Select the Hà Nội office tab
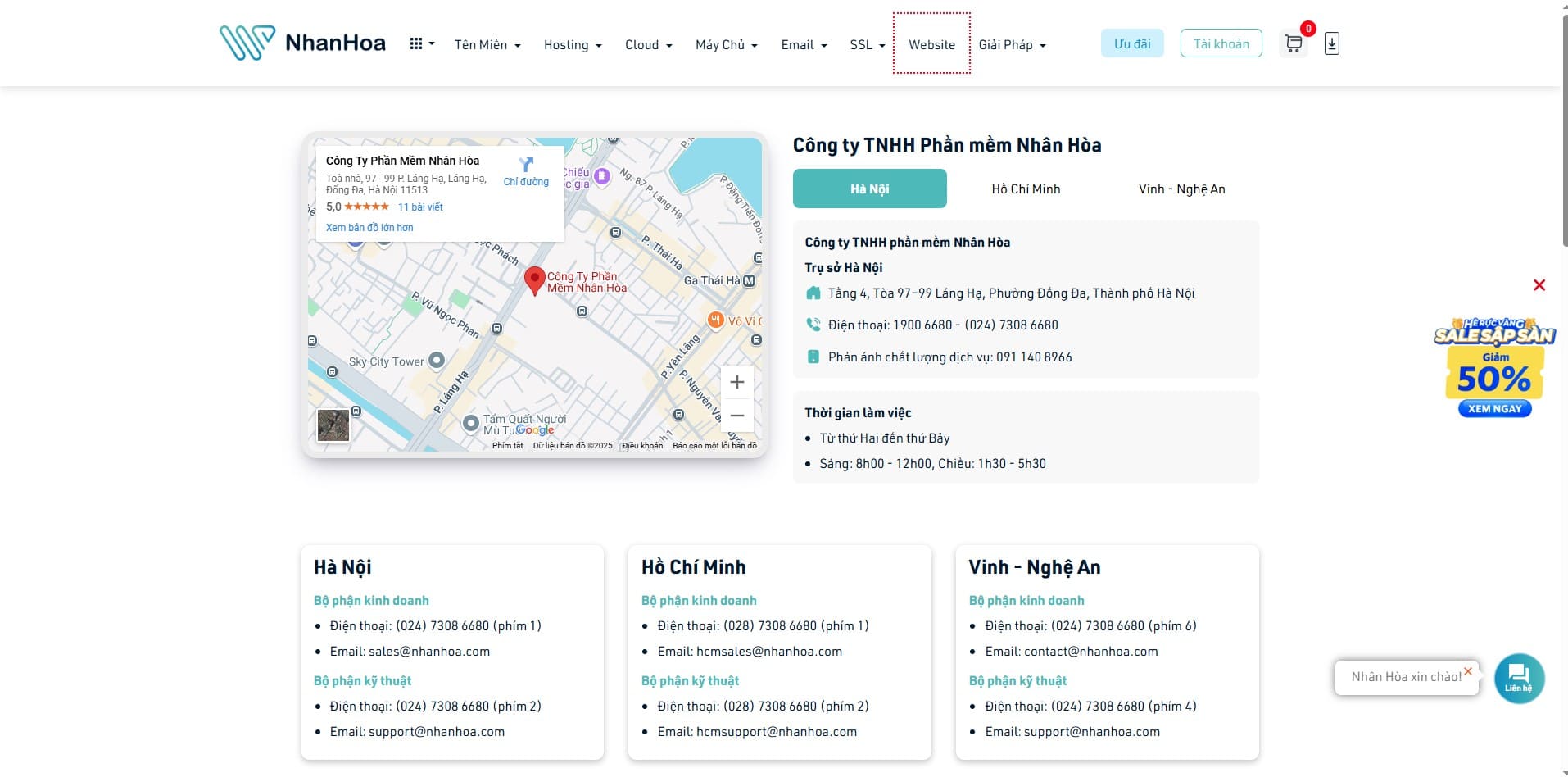 (869, 189)
